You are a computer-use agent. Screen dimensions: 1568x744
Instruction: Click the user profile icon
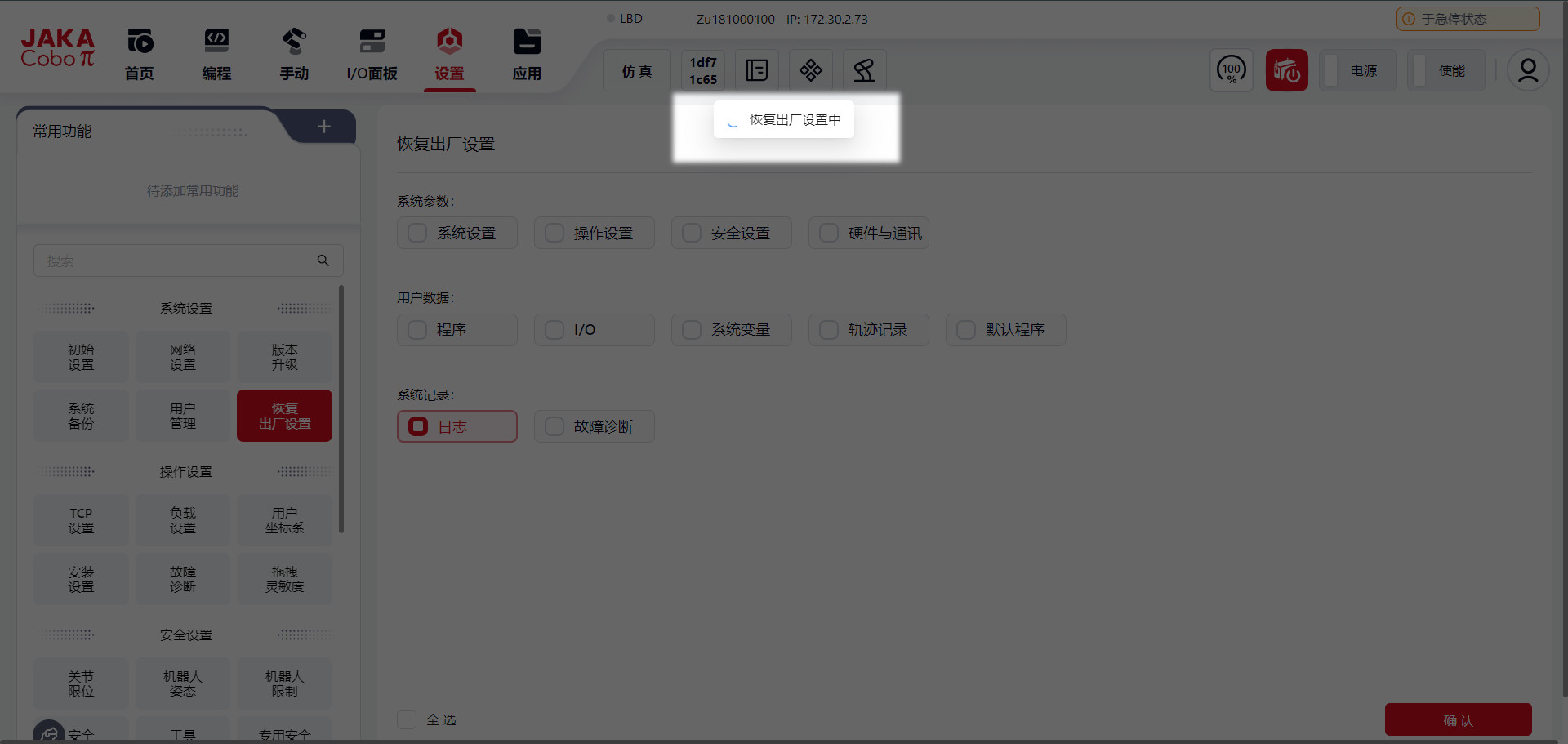1527,70
